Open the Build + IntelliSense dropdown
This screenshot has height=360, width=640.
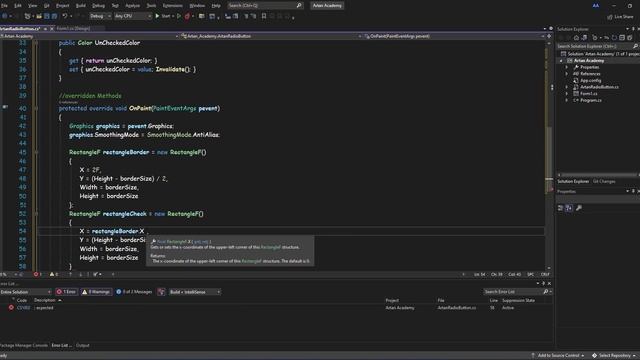pos(195,292)
